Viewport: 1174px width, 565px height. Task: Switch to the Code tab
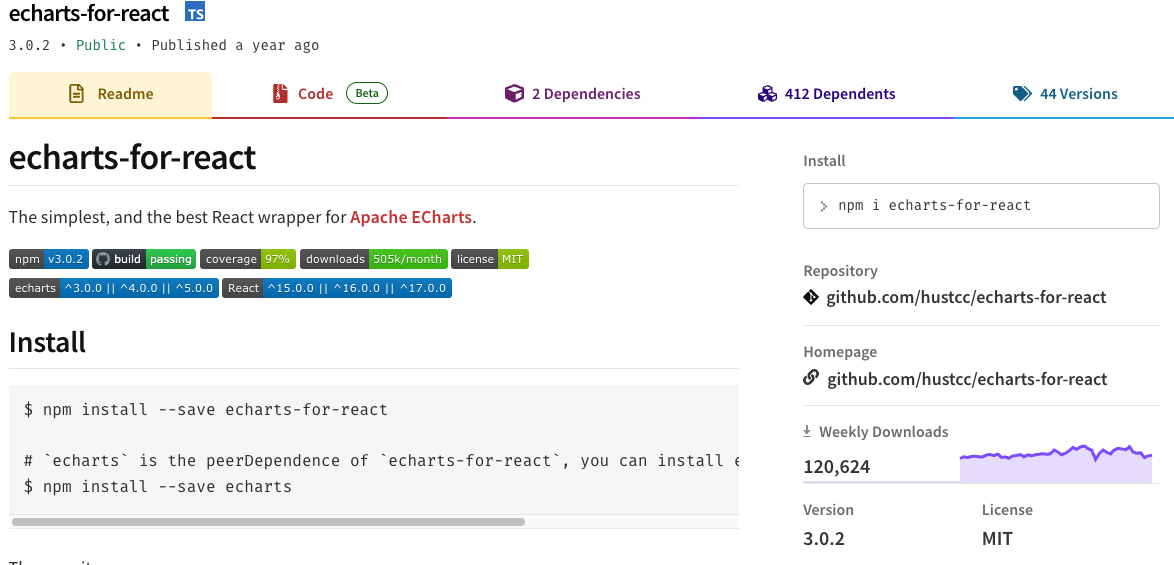329,94
